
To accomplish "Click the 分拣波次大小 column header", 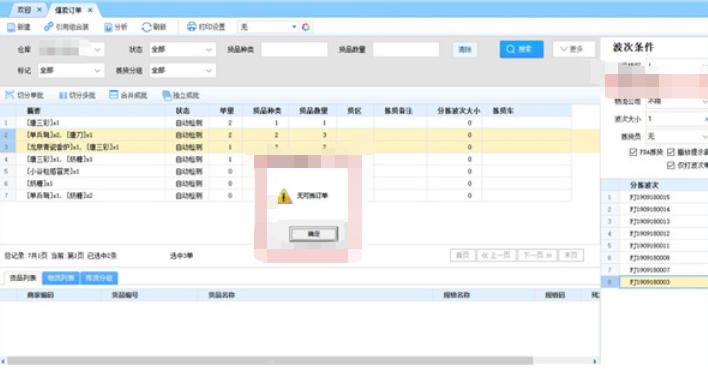I will [x=458, y=111].
